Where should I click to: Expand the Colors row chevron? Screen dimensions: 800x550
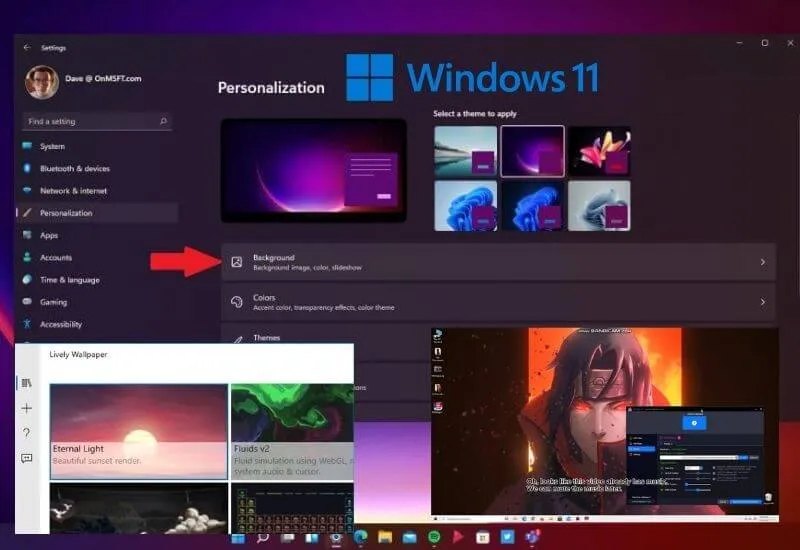[763, 302]
